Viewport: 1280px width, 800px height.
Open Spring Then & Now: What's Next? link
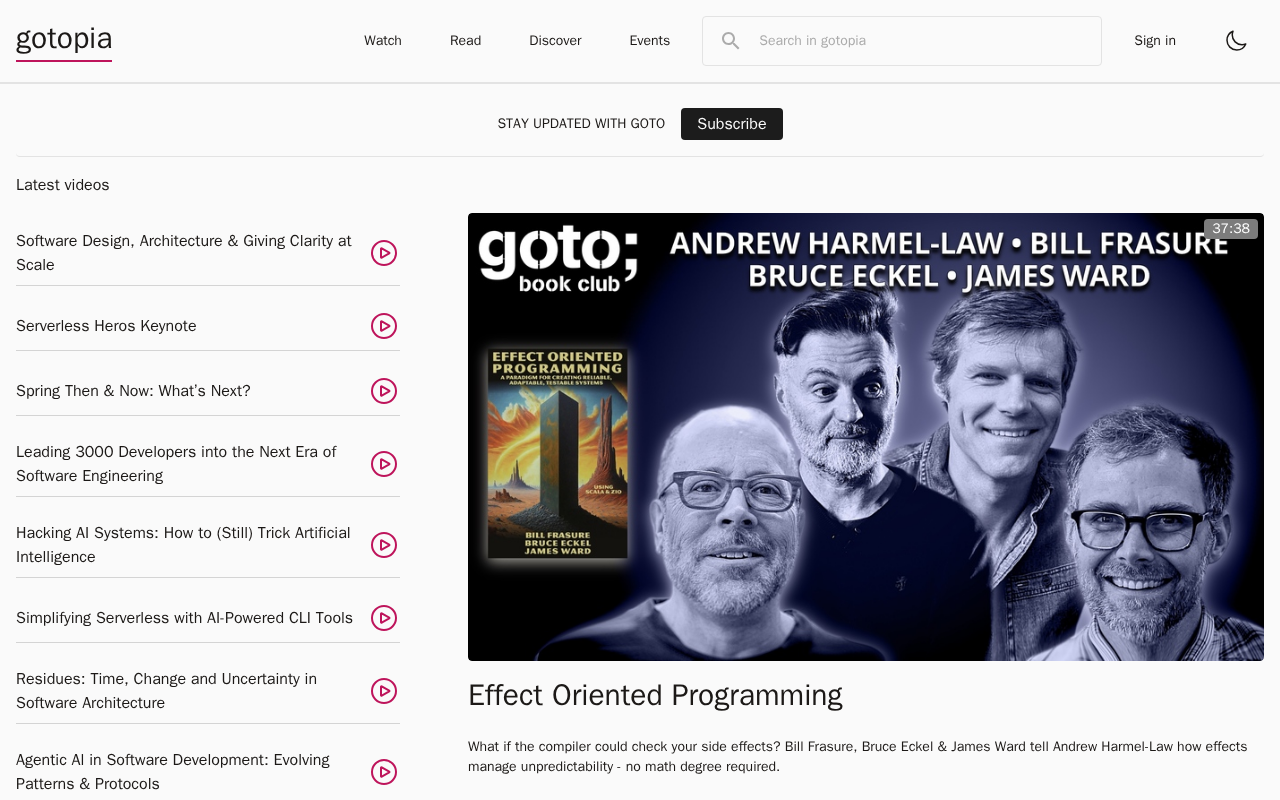(x=133, y=391)
